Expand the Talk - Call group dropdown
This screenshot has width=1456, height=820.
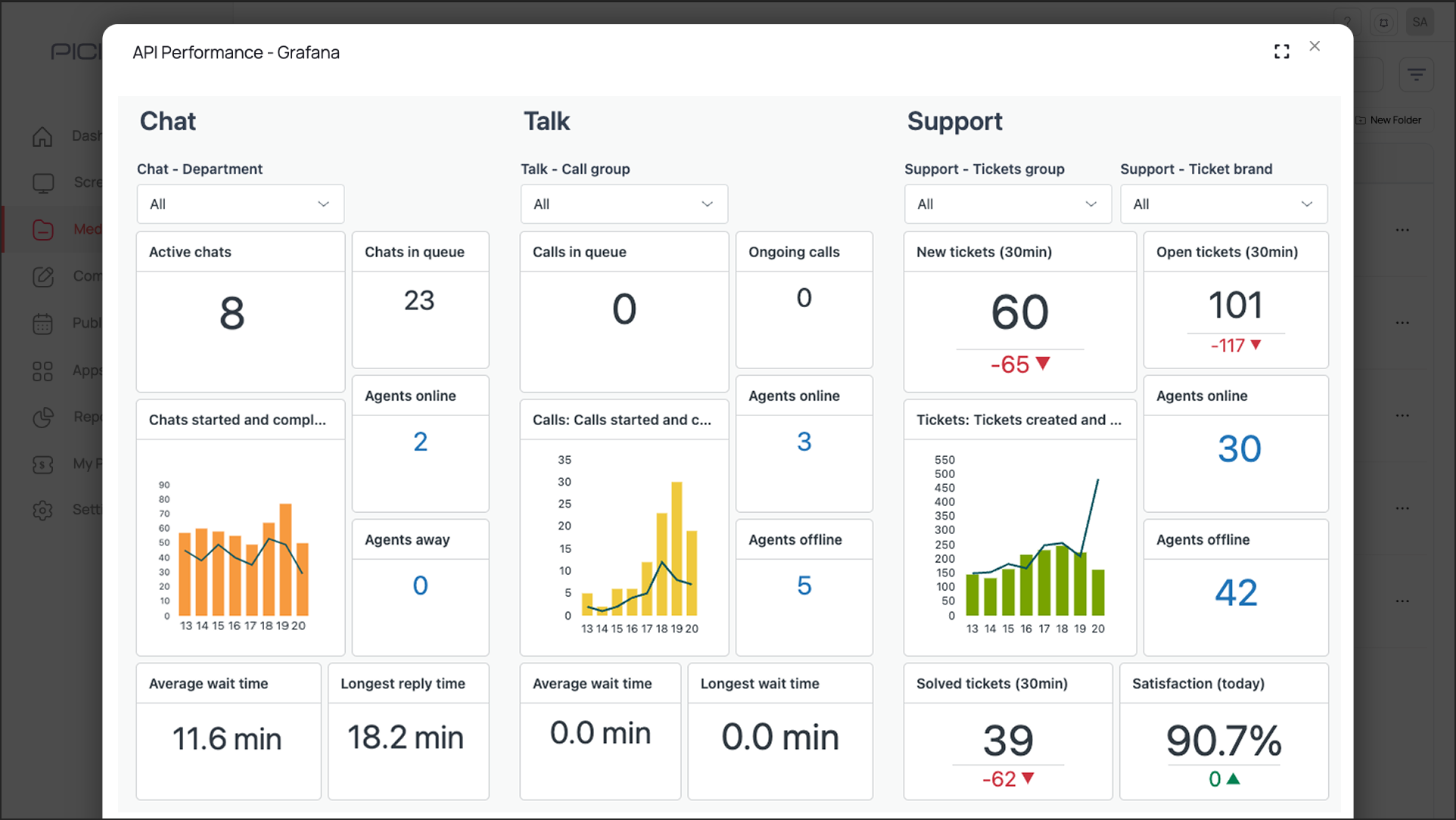624,204
